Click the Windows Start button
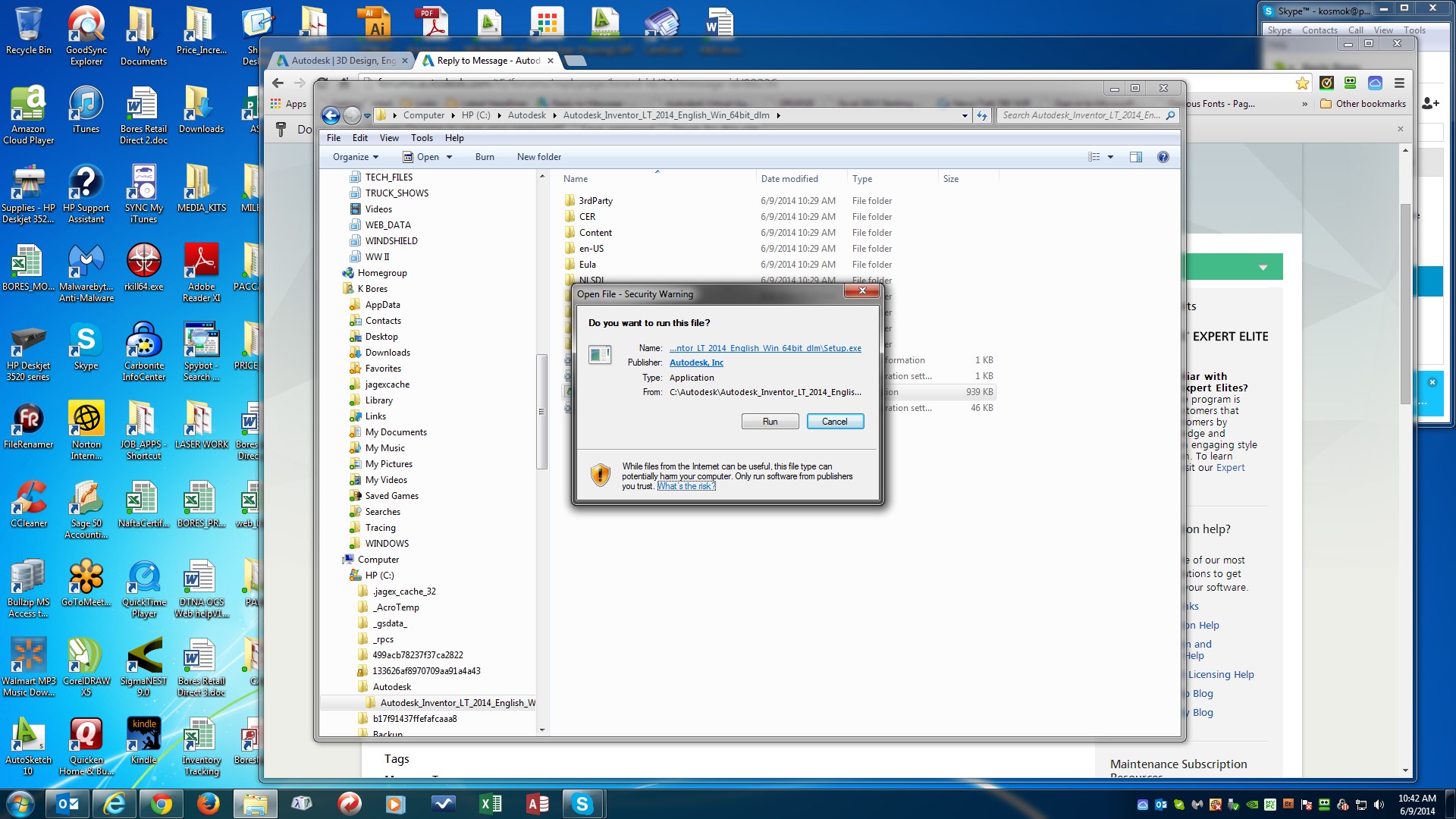Image resolution: width=1456 pixels, height=819 pixels. [x=20, y=804]
